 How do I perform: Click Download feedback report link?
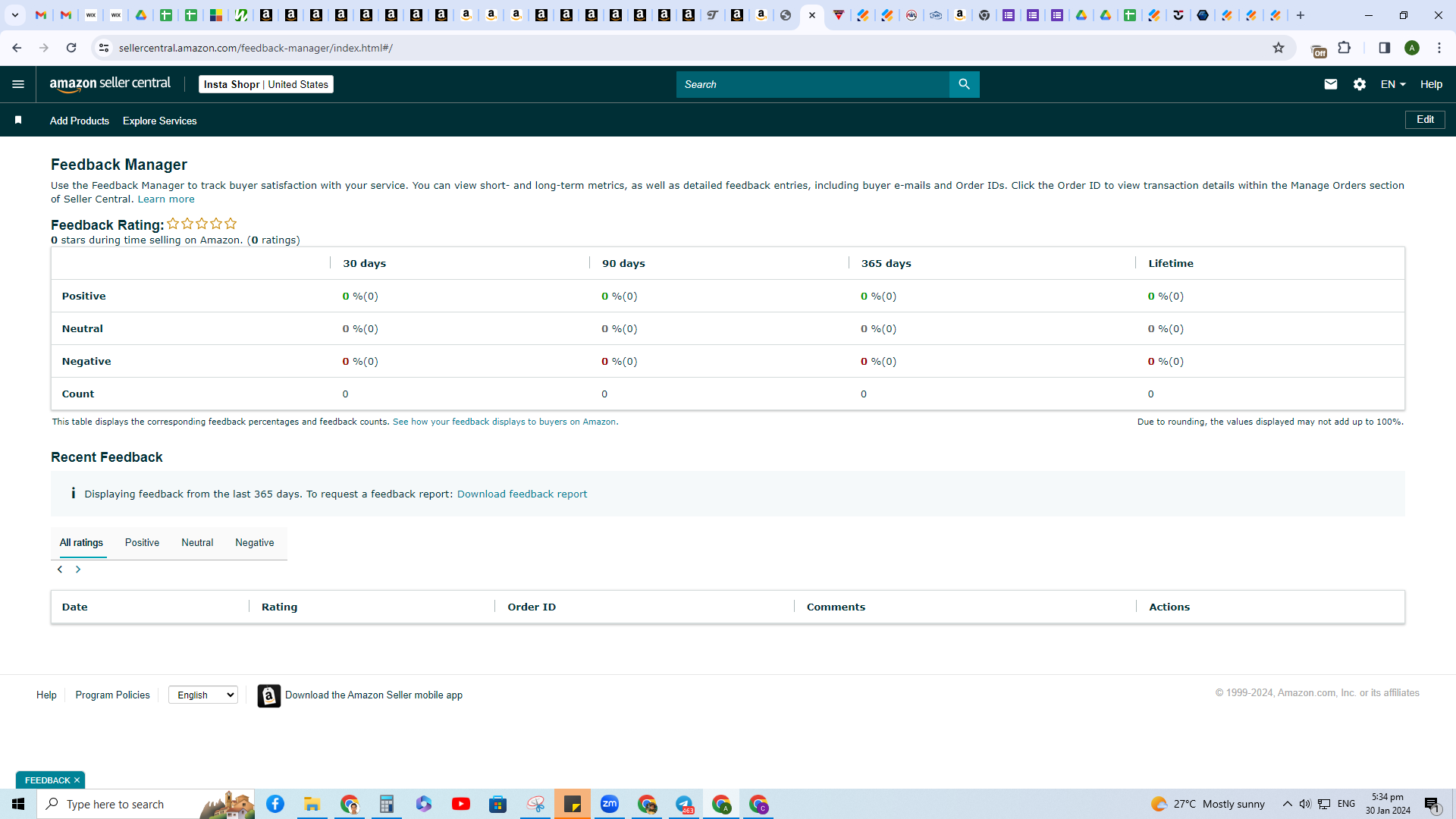[522, 494]
